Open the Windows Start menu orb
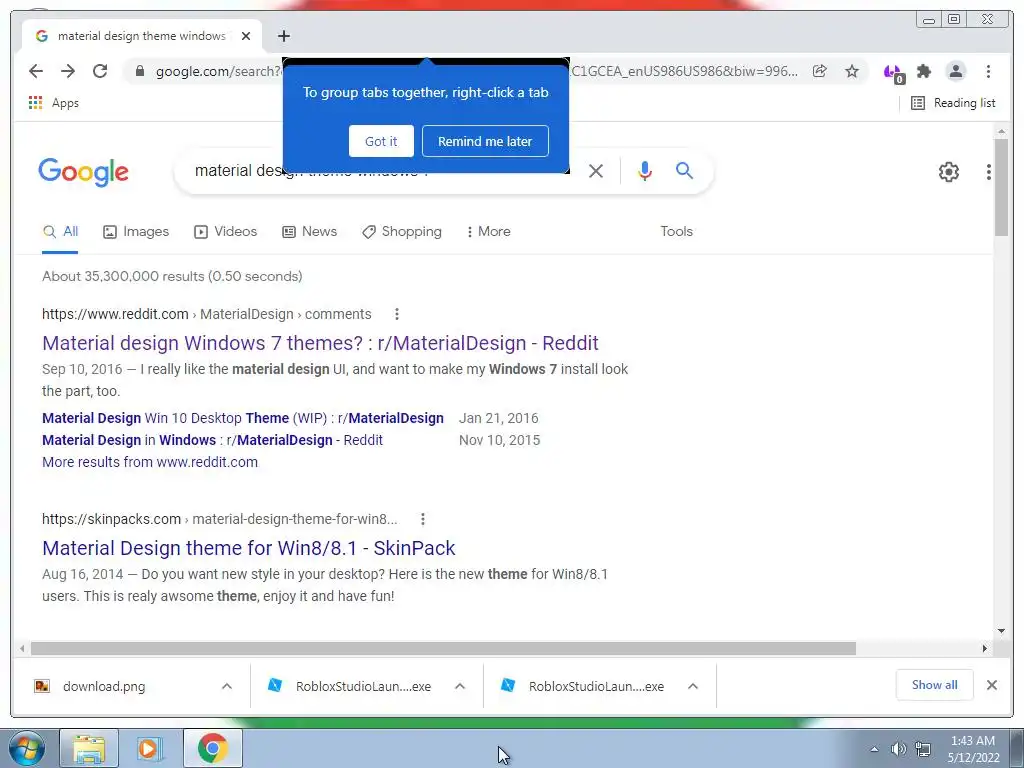Viewport: 1024px width, 768px height. tap(27, 748)
